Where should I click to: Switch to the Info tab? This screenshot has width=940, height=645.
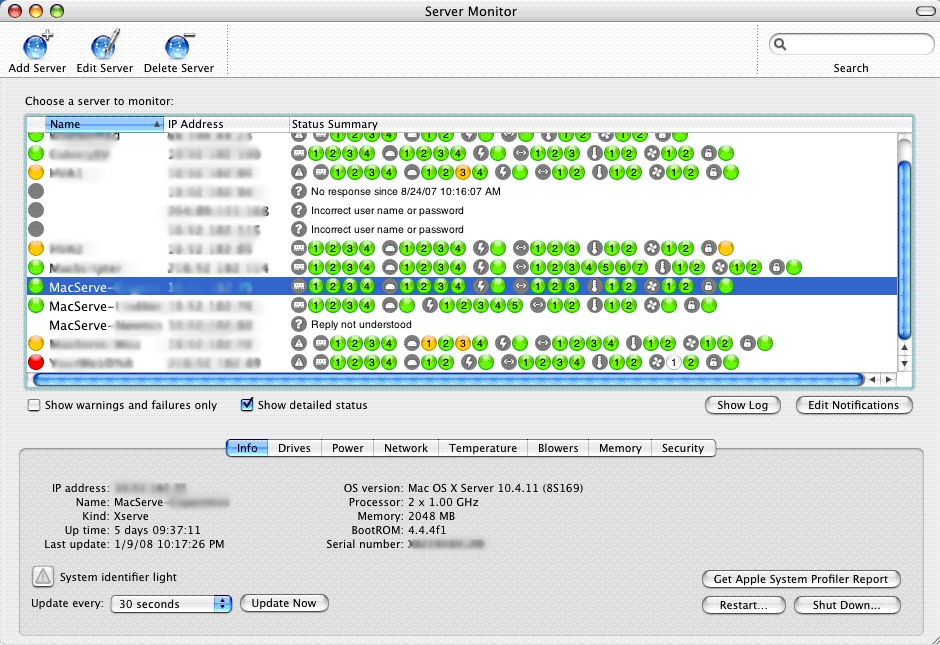coord(247,448)
